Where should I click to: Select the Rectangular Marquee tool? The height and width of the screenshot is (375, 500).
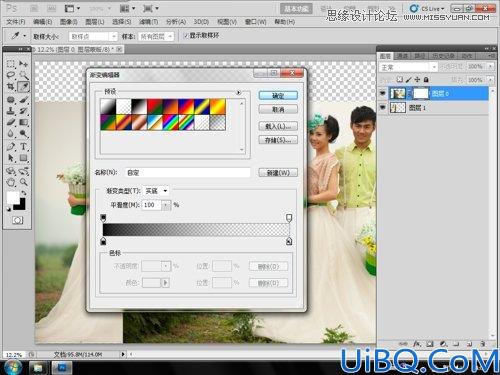11,63
